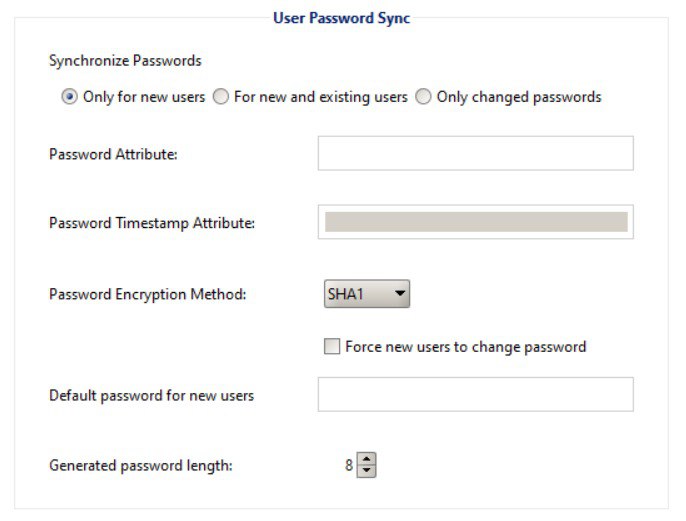Viewport: 686px width, 521px height.
Task: Decrease generated password length with down arrow
Action: (367, 470)
